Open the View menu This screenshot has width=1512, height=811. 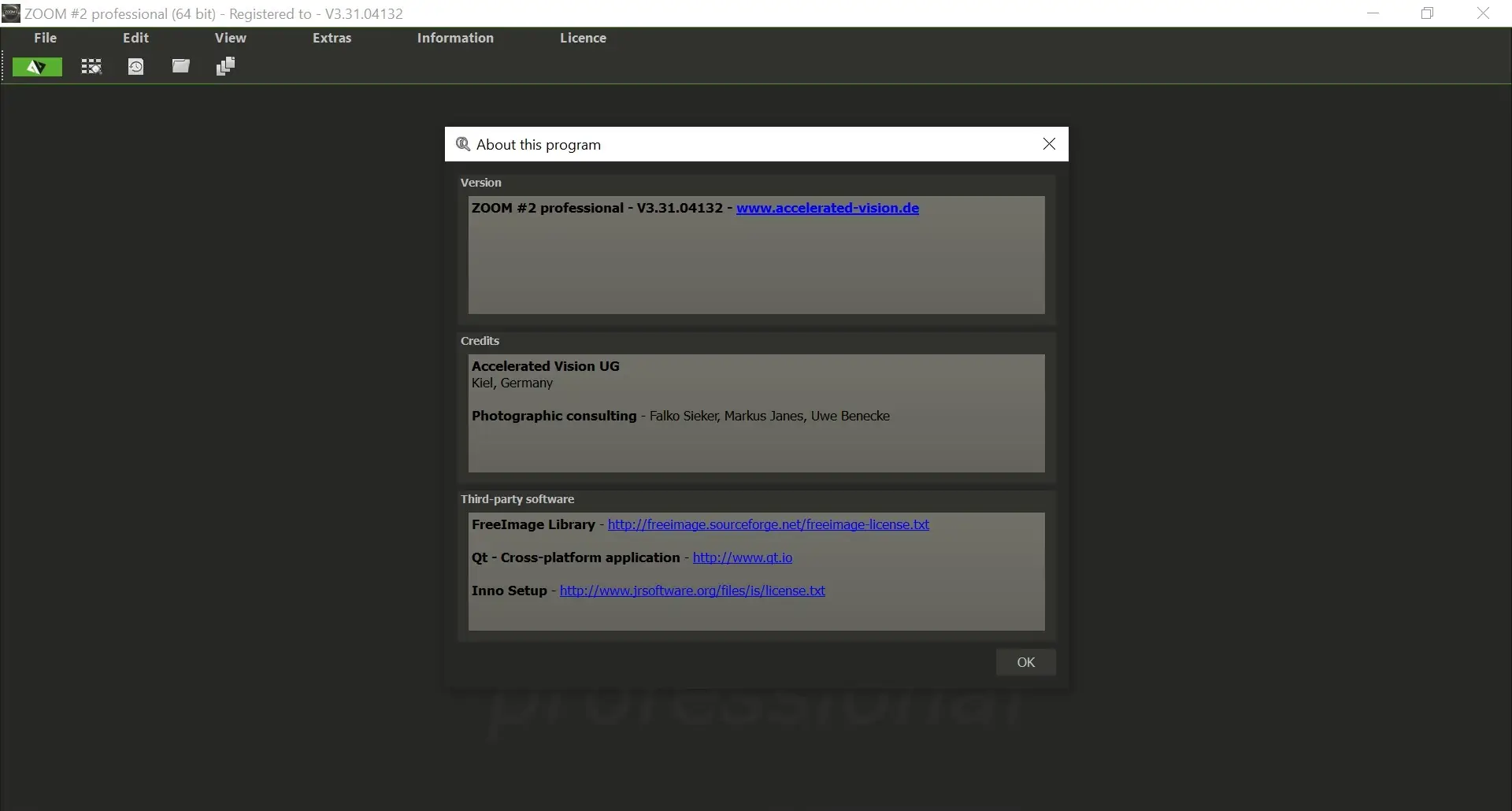click(230, 38)
